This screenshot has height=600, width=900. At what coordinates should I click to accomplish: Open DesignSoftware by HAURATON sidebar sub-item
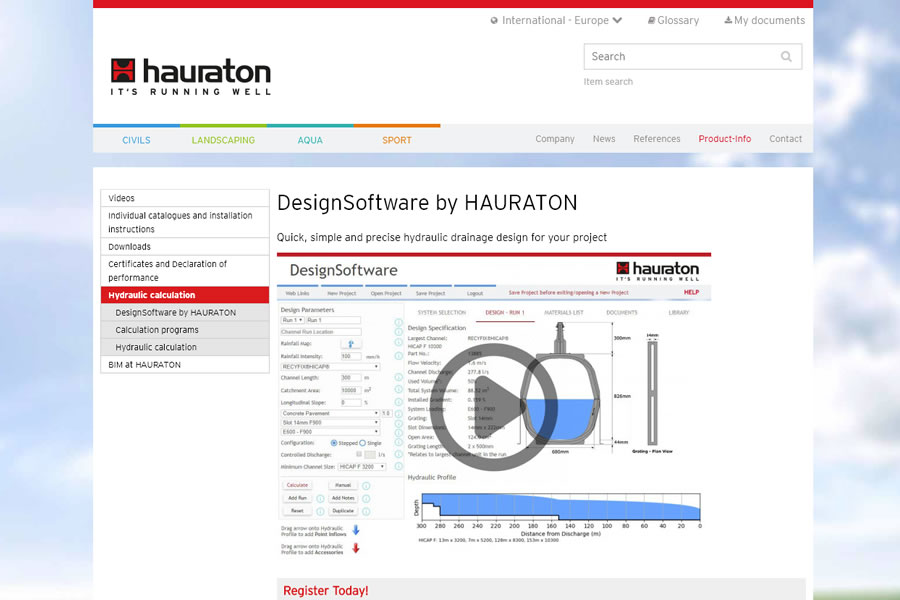[x=185, y=312]
